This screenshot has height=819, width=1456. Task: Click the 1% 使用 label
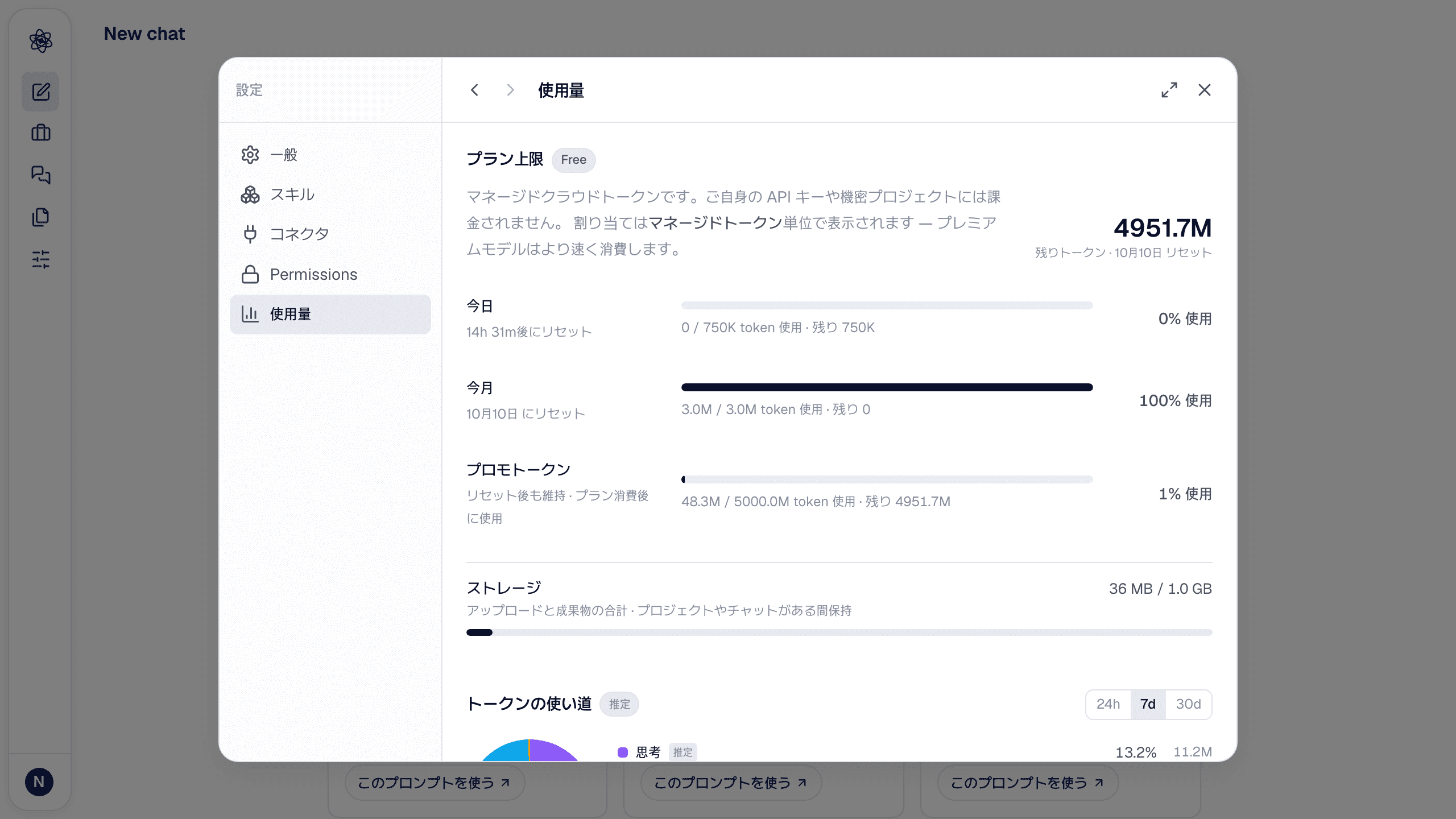1185,494
